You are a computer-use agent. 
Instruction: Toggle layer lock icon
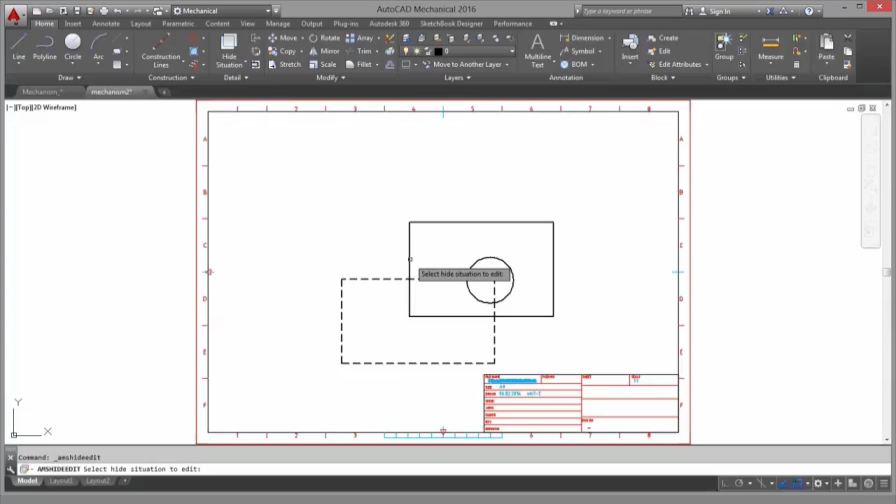[427, 51]
